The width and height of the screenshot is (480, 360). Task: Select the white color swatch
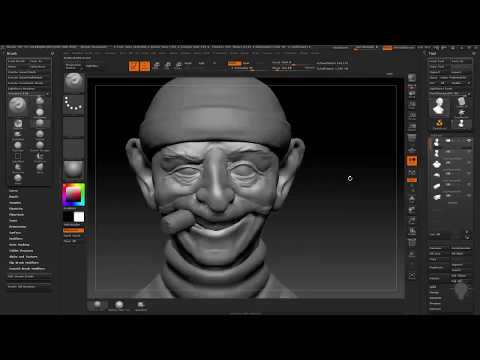click(79, 217)
